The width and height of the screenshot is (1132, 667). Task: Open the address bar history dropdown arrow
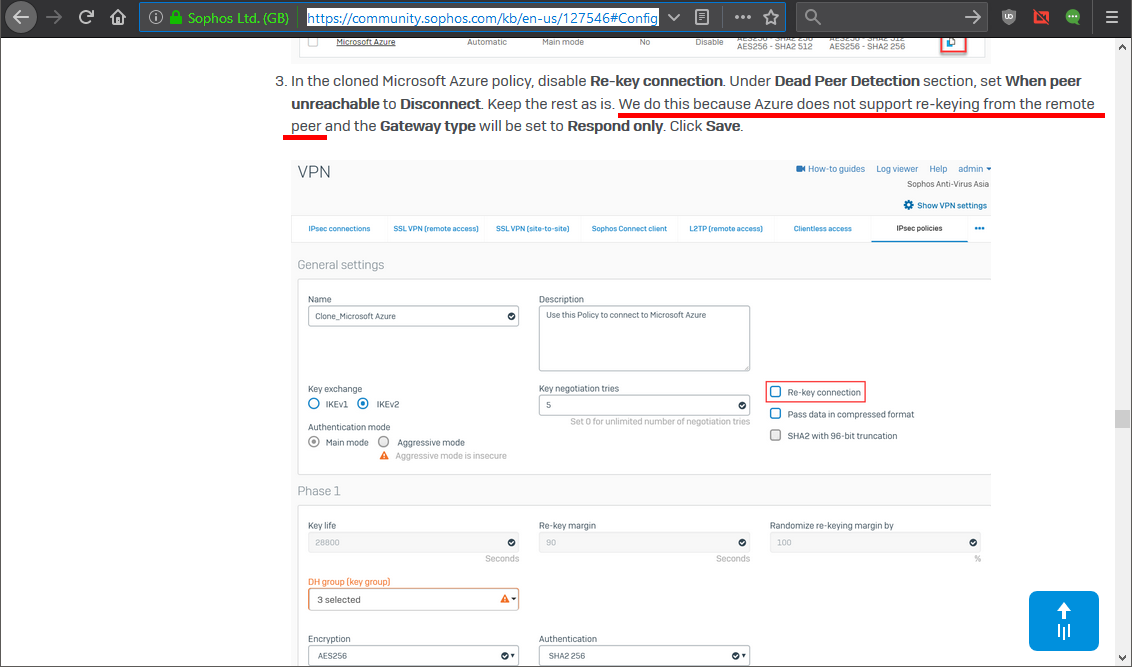pyautogui.click(x=674, y=17)
